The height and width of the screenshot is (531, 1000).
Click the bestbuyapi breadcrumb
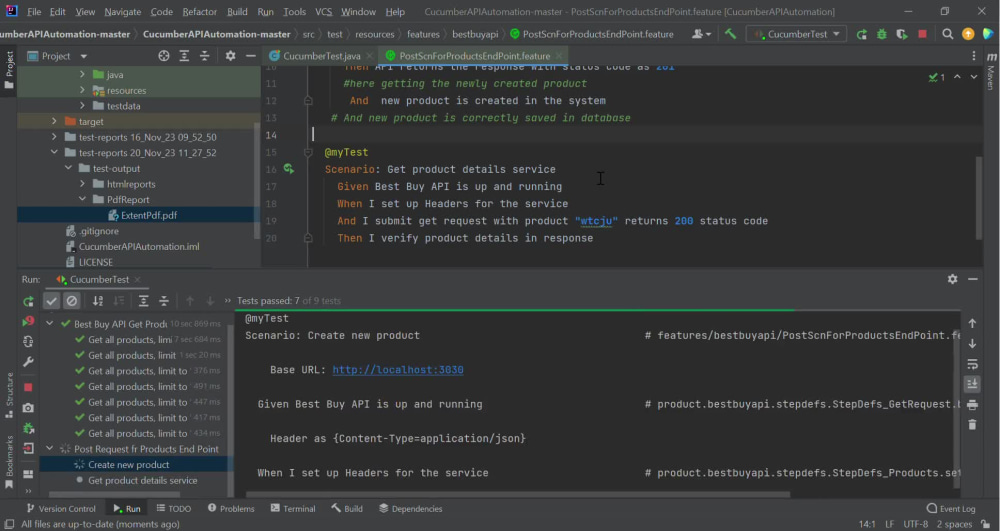pos(475,34)
